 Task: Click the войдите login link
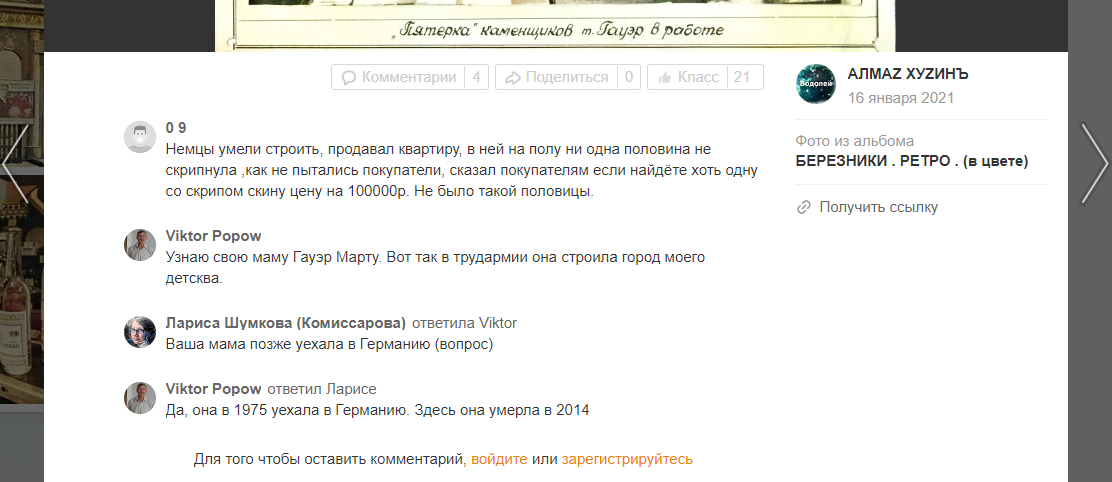499,459
